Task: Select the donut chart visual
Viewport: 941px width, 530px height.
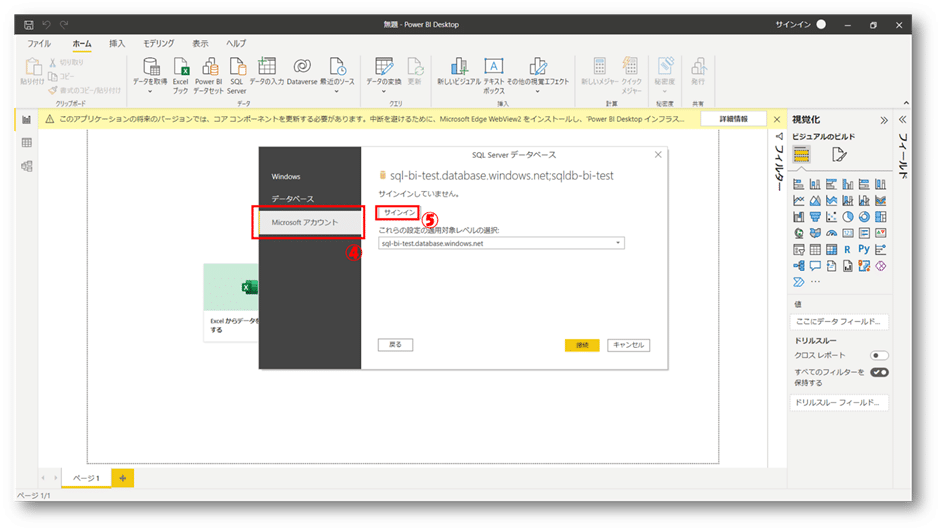Action: tap(864, 217)
